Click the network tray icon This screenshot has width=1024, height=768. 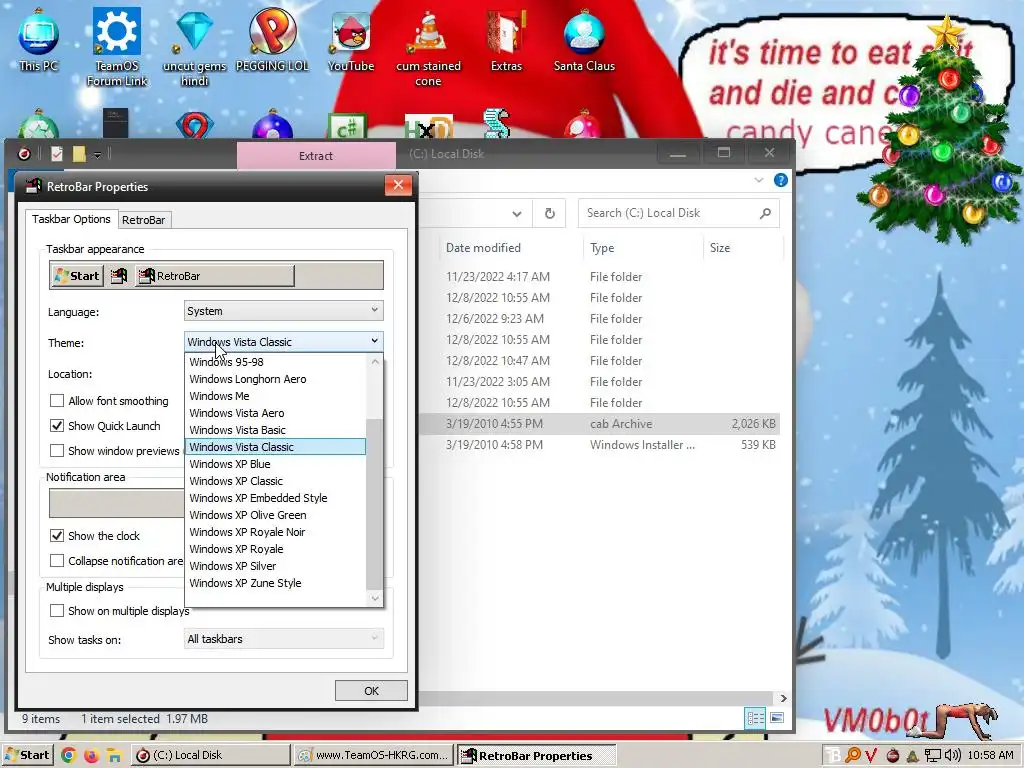click(933, 755)
